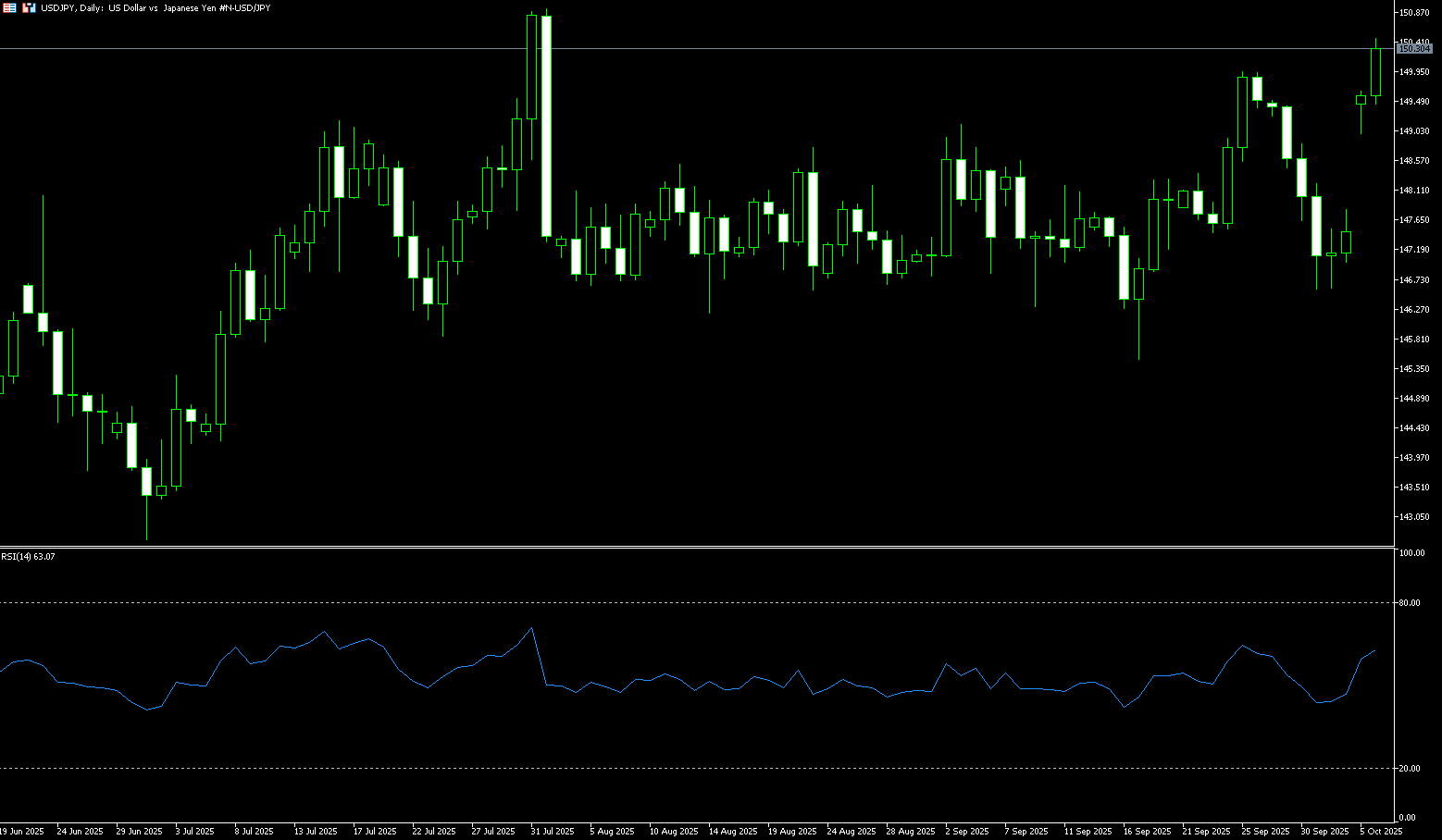Click the 5 Oct 2025 date label
Image resolution: width=1442 pixels, height=840 pixels.
[1381, 832]
